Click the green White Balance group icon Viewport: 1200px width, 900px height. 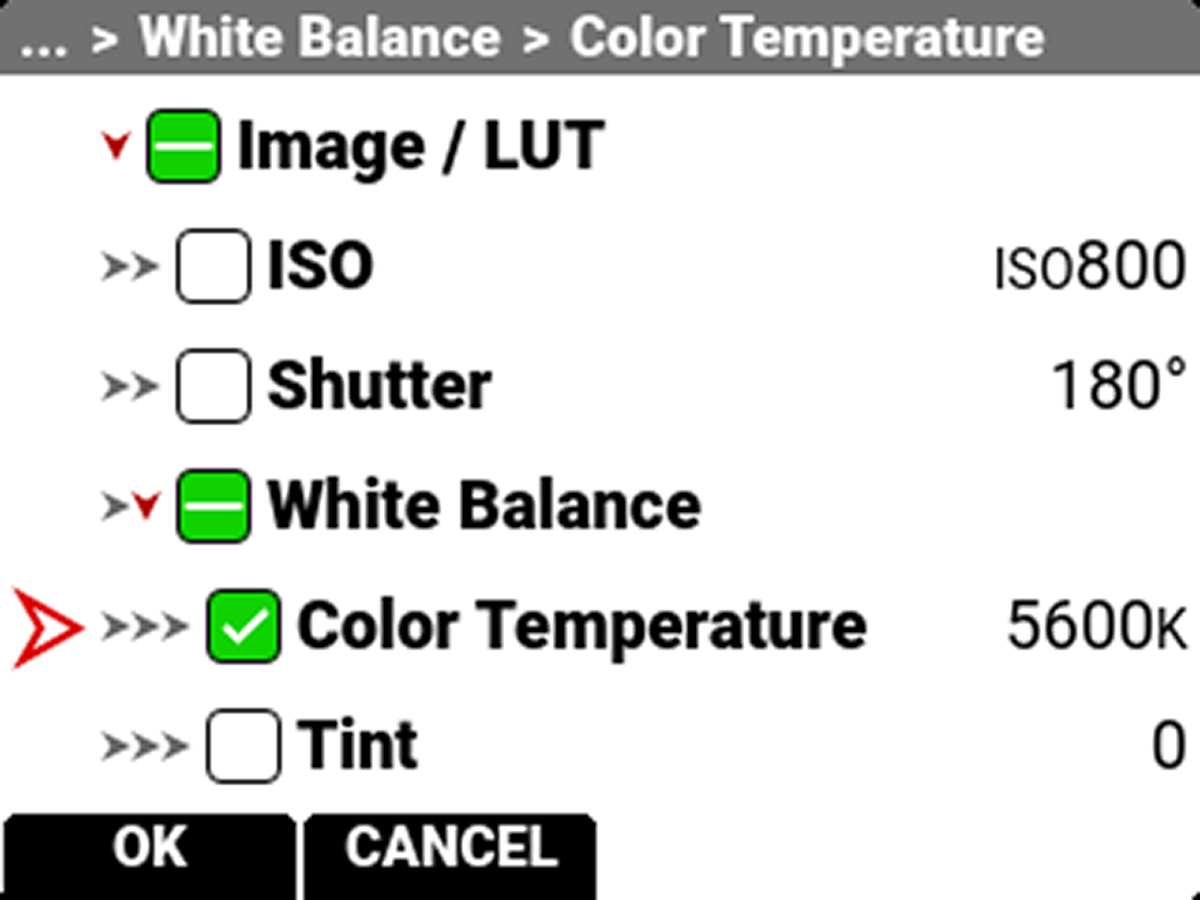(213, 503)
